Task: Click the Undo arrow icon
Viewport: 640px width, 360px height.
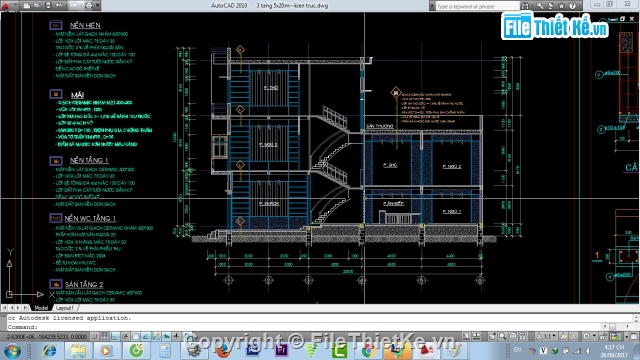Action: tap(59, 6)
